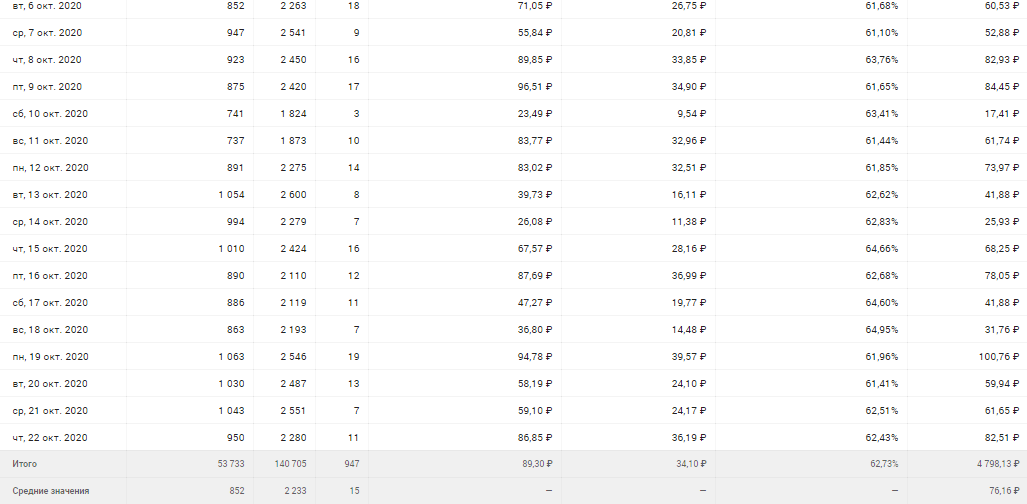The image size is (1027, 504).
Task: Select the сб, 10 окт. 2020 date
Action: (x=50, y=114)
